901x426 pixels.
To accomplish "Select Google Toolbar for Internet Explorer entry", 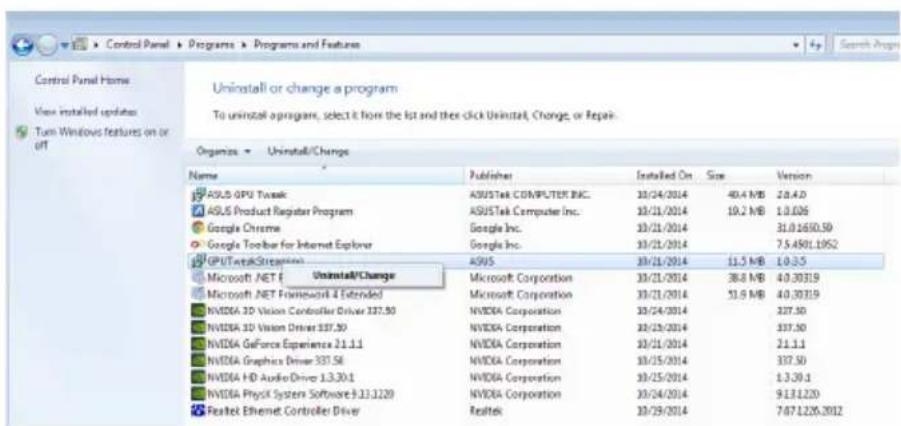I will 289,244.
